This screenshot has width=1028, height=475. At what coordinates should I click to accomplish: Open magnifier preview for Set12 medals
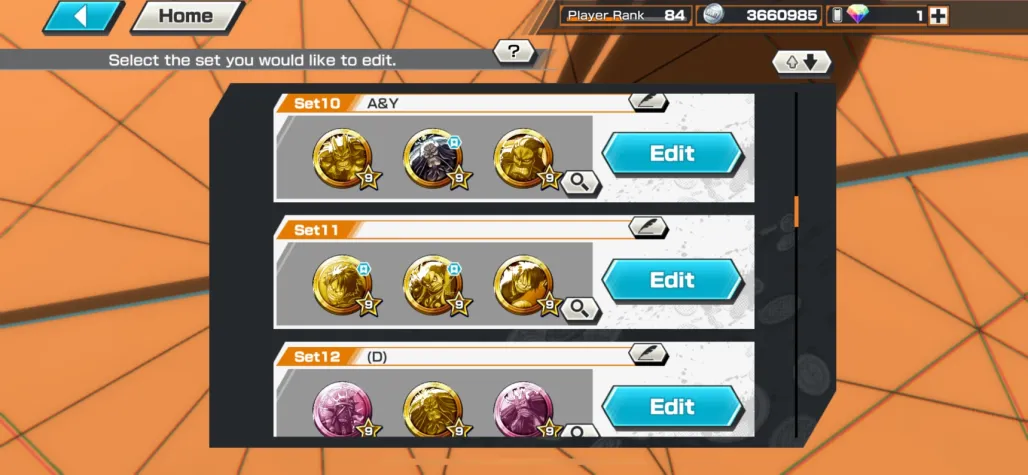tap(580, 431)
